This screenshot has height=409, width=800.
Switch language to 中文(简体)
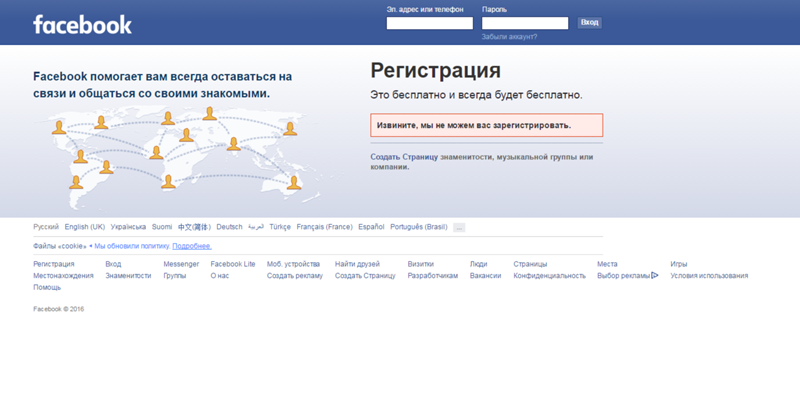[194, 227]
